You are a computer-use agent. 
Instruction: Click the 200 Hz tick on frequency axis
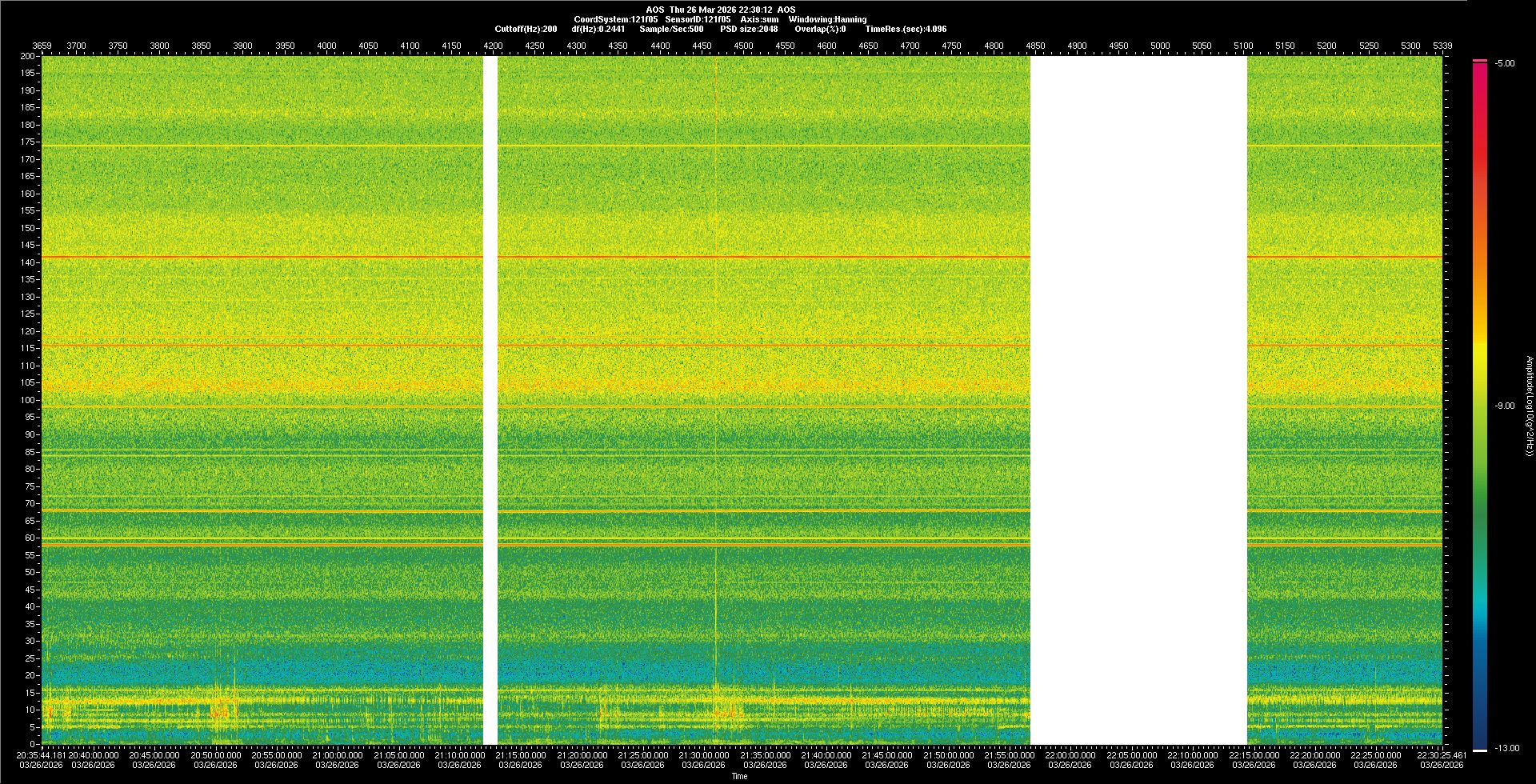click(27, 57)
